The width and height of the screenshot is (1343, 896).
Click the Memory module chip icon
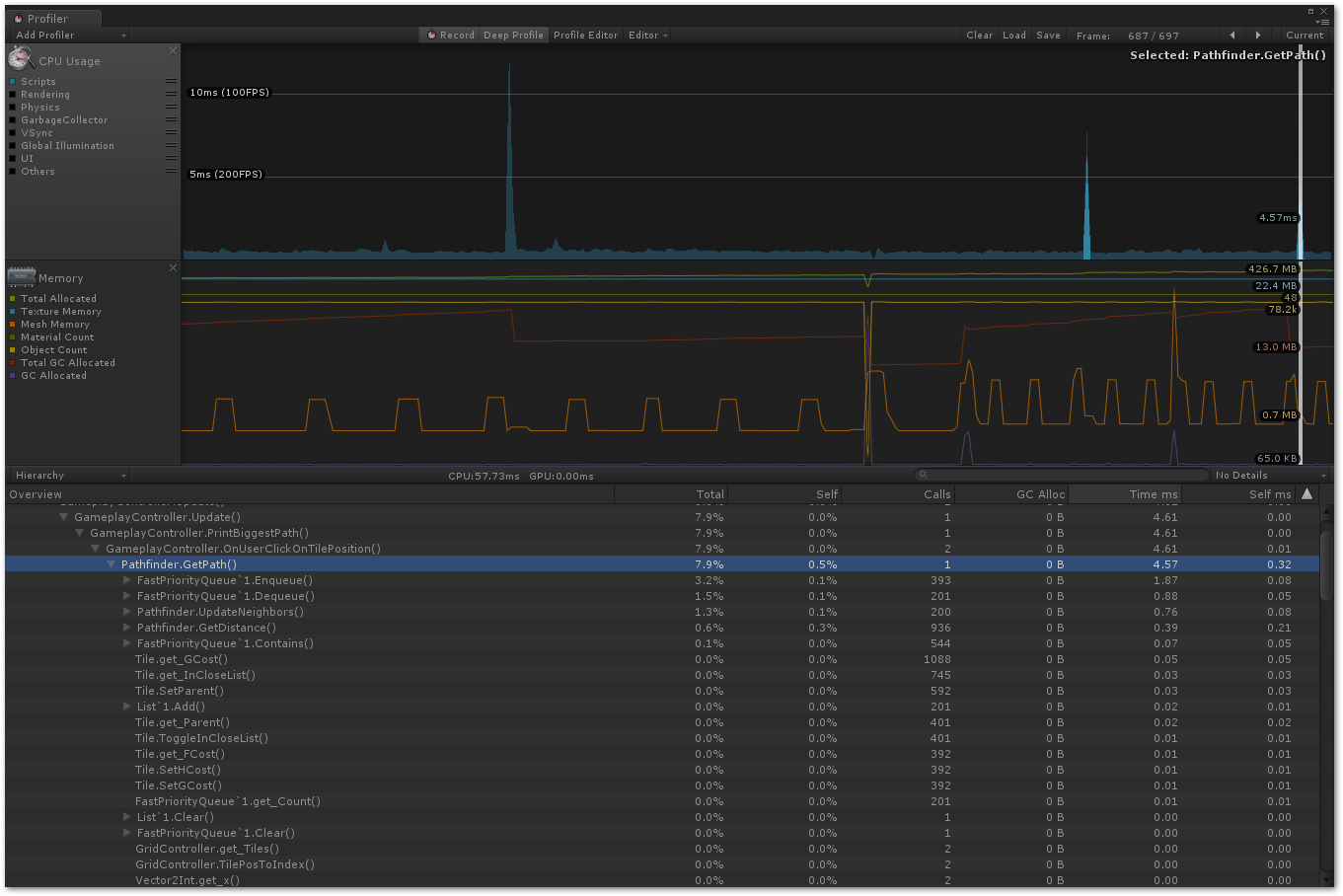(x=21, y=277)
